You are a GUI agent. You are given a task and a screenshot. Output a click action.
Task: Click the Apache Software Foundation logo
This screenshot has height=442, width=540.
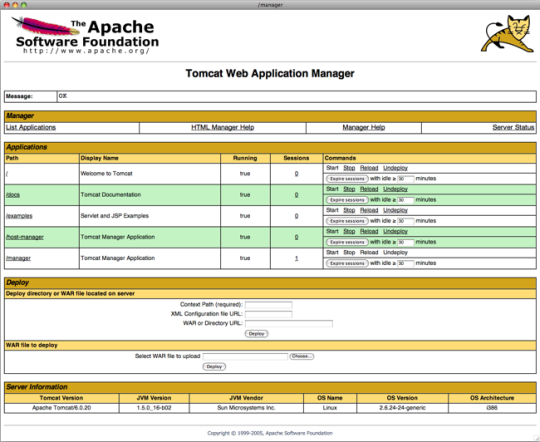(85, 35)
